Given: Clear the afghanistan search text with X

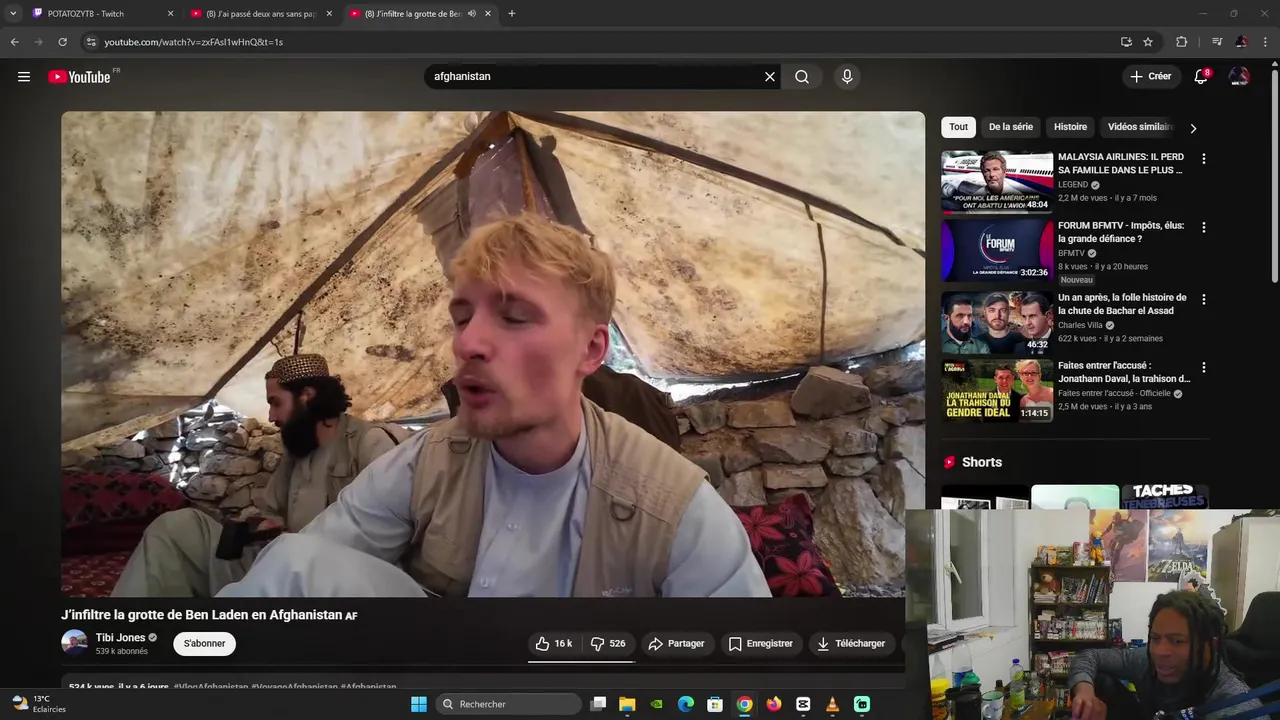Looking at the screenshot, I should (770, 77).
